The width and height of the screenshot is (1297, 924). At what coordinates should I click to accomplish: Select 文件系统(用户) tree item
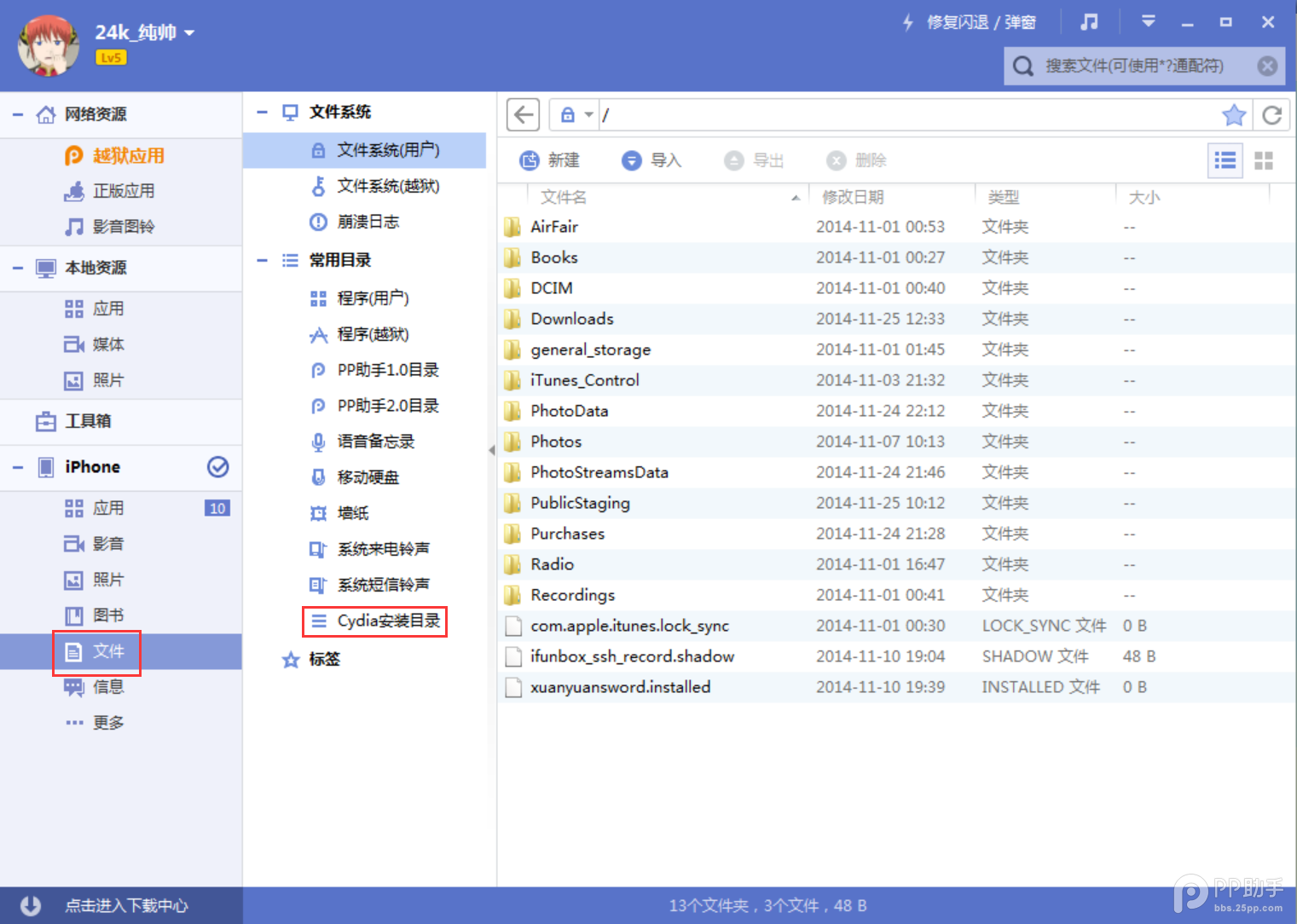365,150
